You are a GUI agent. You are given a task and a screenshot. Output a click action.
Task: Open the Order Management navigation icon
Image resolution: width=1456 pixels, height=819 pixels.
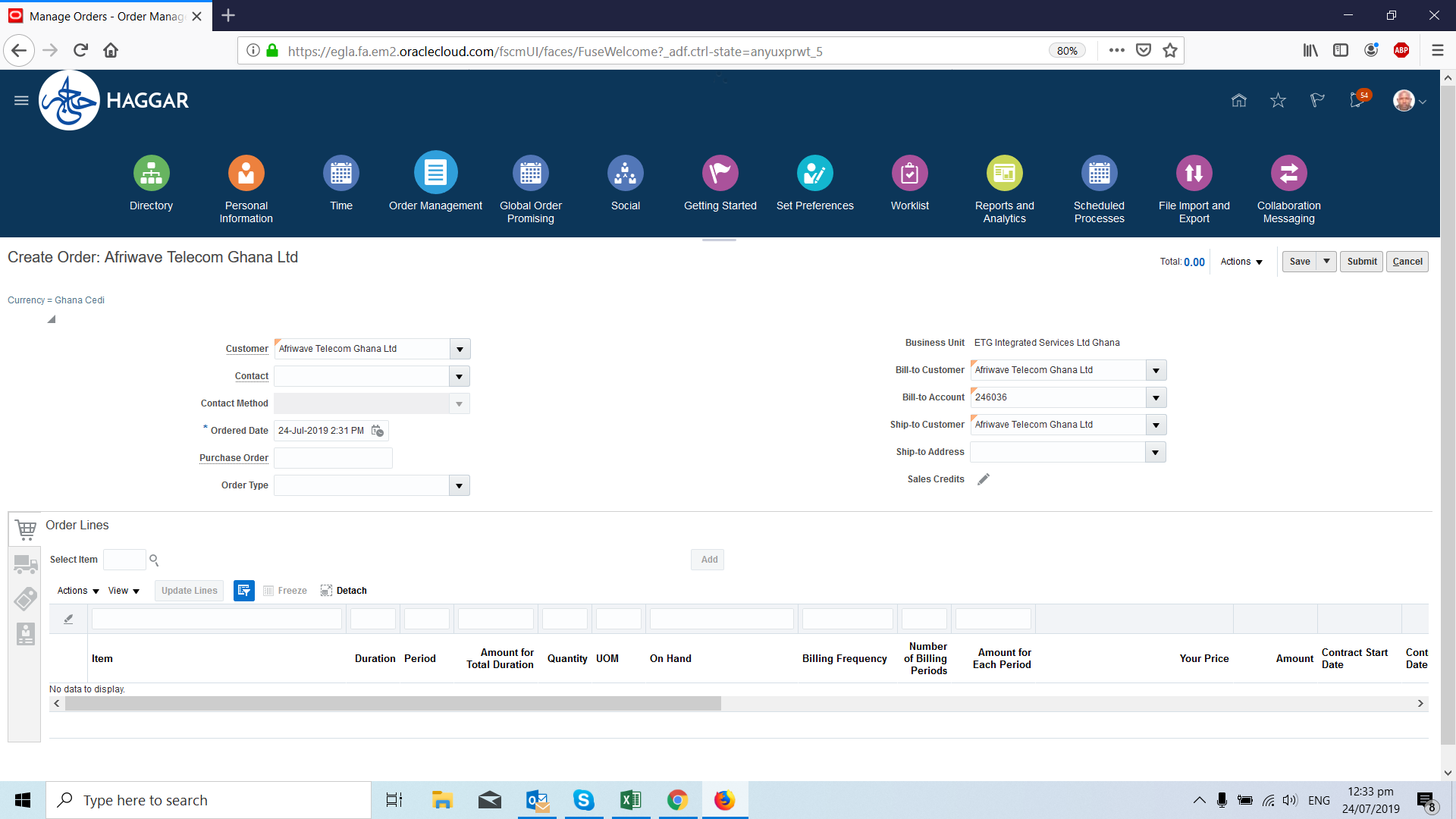click(x=435, y=173)
